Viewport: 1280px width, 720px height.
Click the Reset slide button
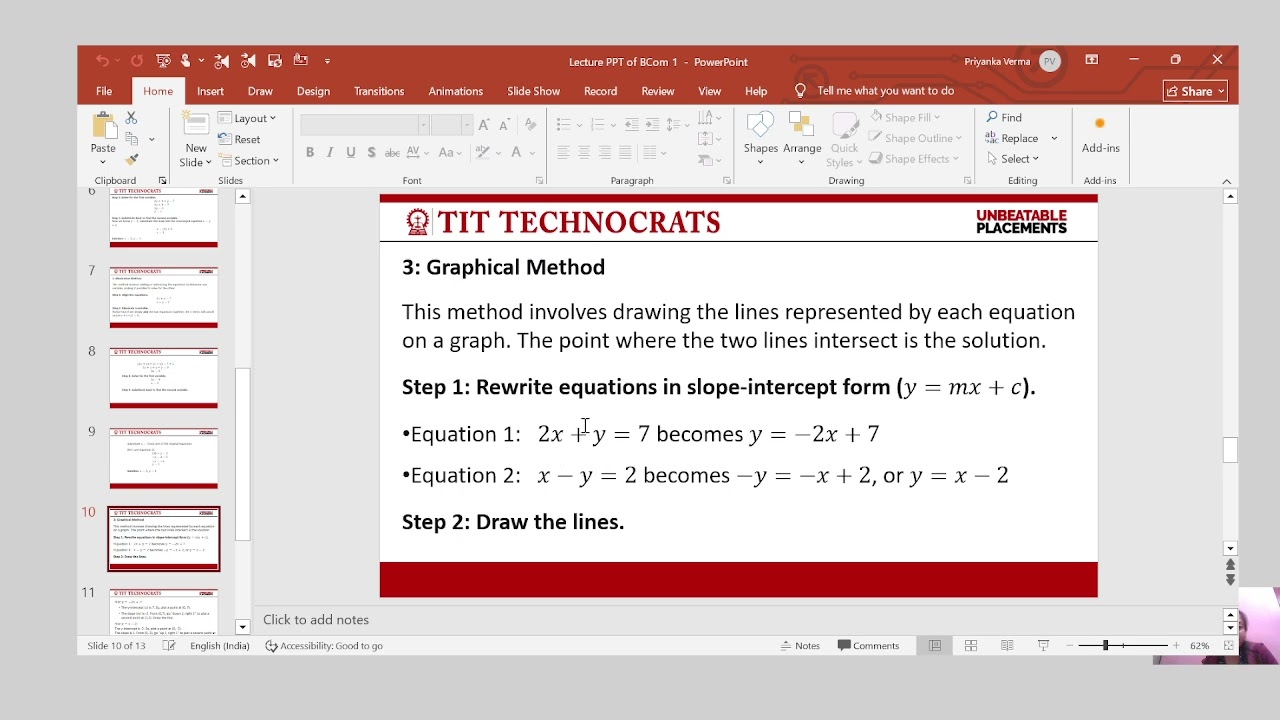[240, 139]
